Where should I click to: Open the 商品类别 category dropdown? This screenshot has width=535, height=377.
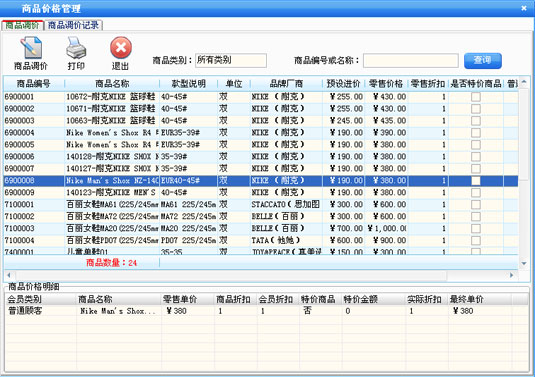pos(231,60)
